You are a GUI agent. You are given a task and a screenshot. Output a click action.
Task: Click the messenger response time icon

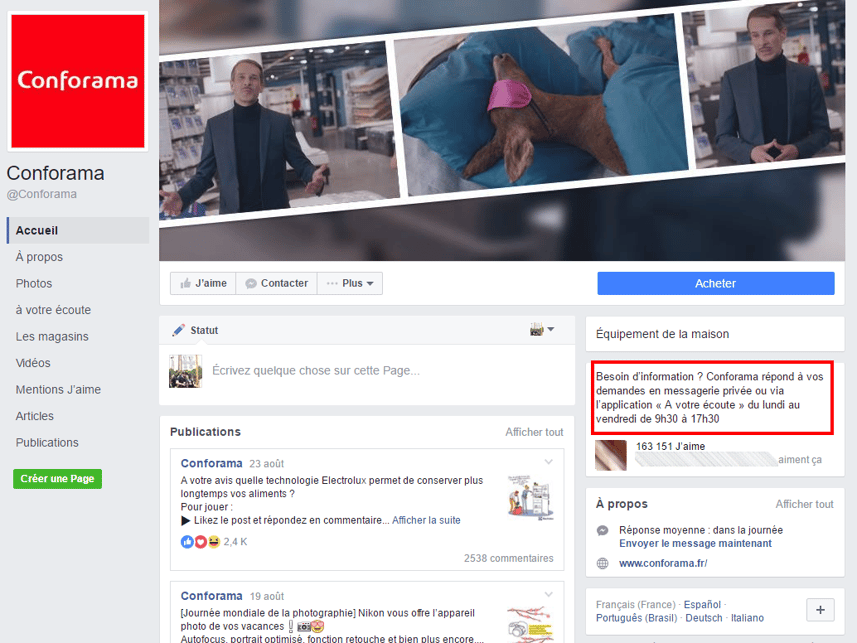click(602, 530)
